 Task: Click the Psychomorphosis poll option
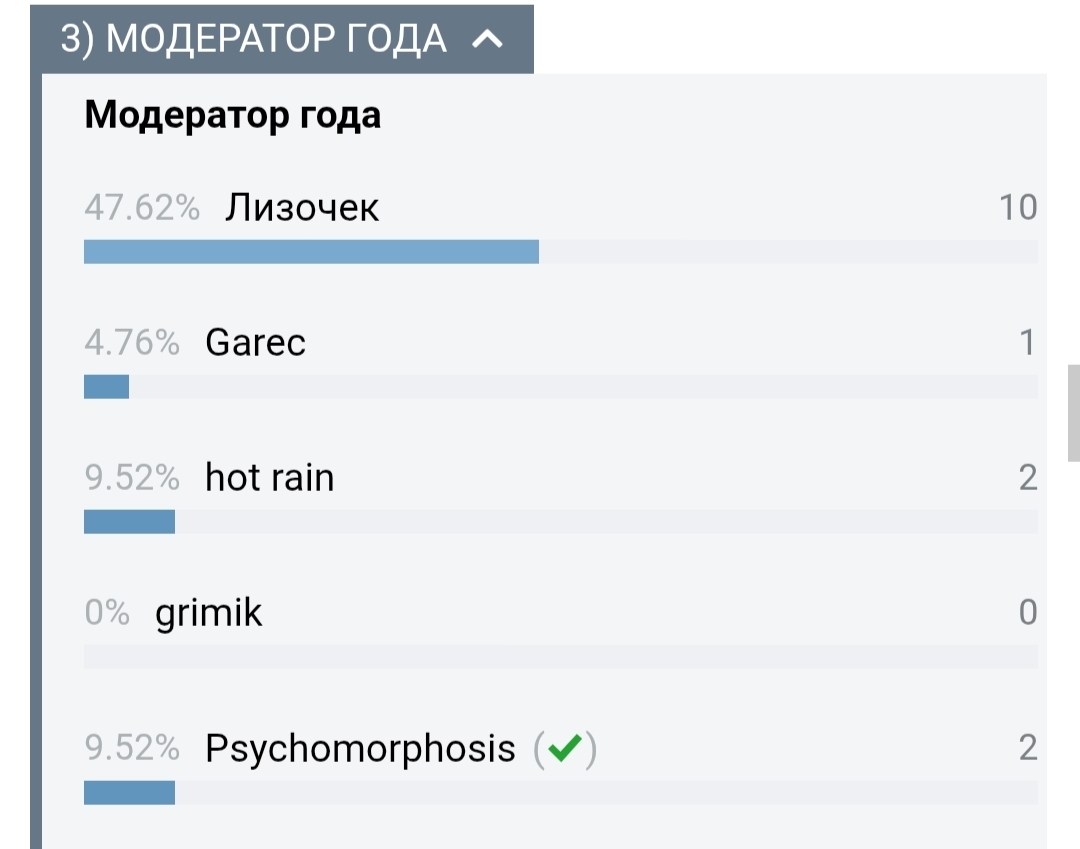pos(360,748)
